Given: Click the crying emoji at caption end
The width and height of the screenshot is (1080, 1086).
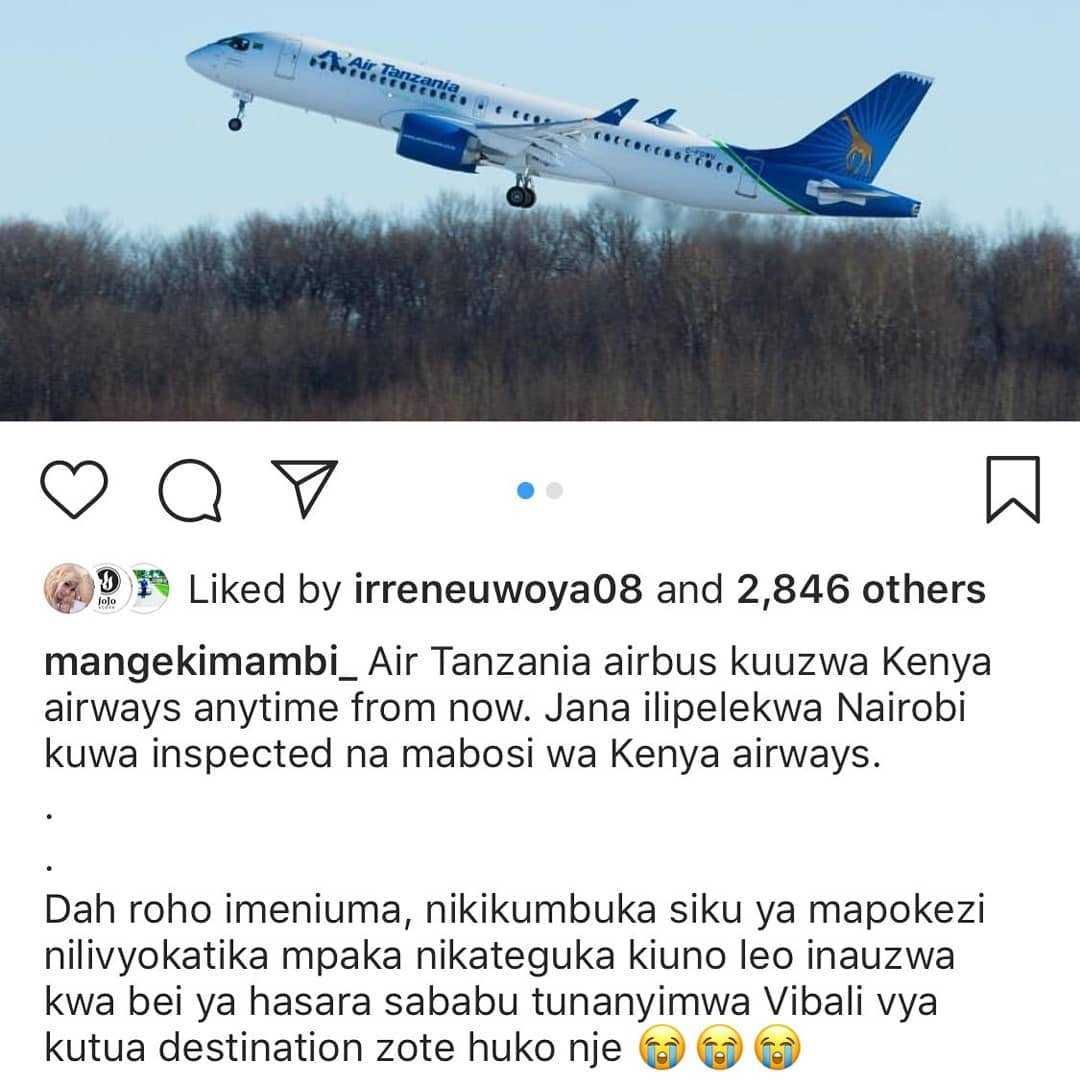Looking at the screenshot, I should pyautogui.click(x=777, y=1047).
